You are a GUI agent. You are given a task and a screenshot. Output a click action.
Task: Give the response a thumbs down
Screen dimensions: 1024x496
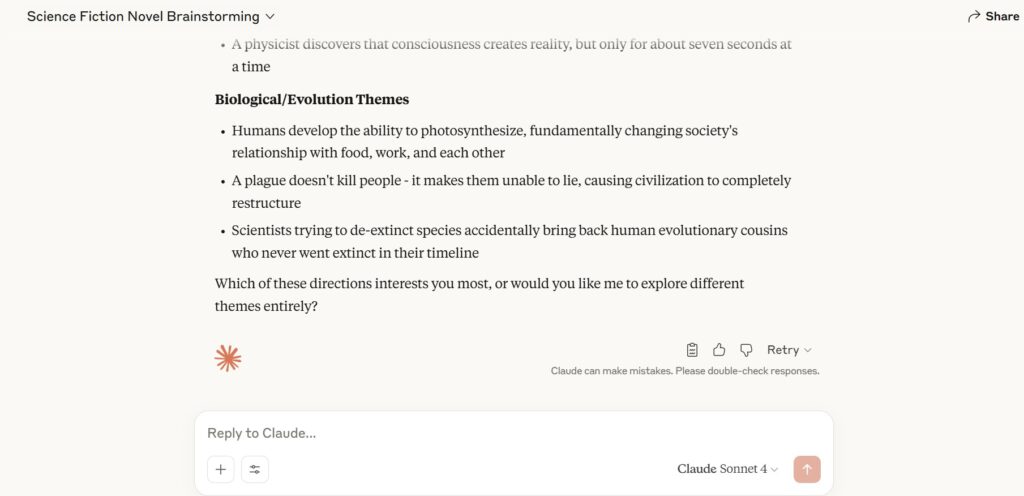(746, 350)
